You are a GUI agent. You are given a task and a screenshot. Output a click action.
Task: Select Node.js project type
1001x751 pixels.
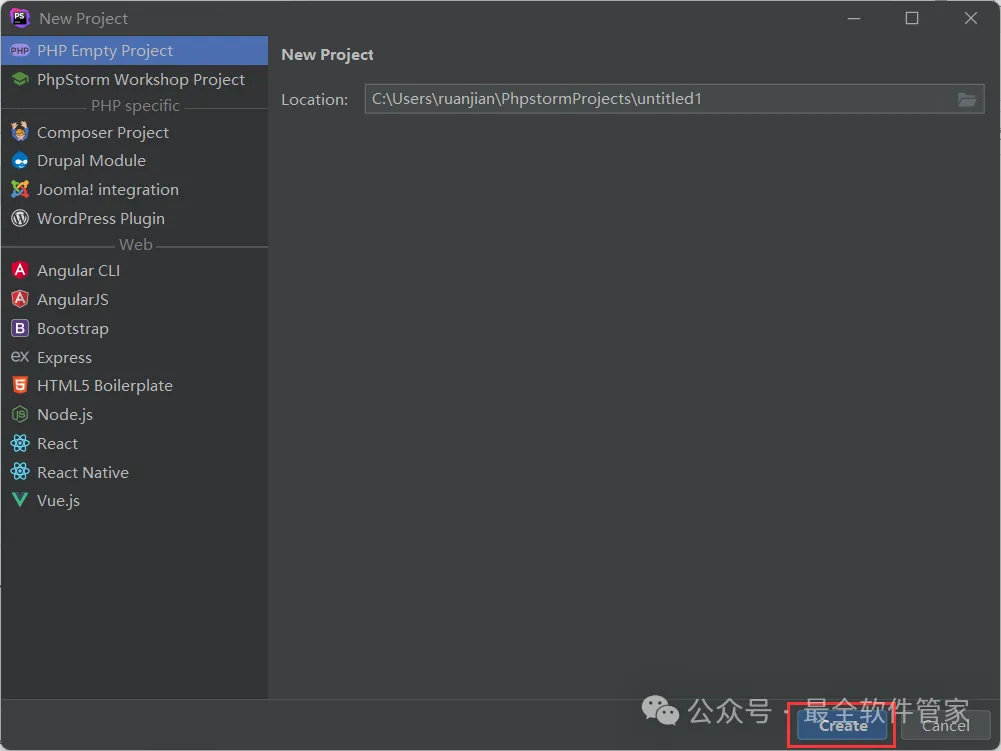[135, 414]
